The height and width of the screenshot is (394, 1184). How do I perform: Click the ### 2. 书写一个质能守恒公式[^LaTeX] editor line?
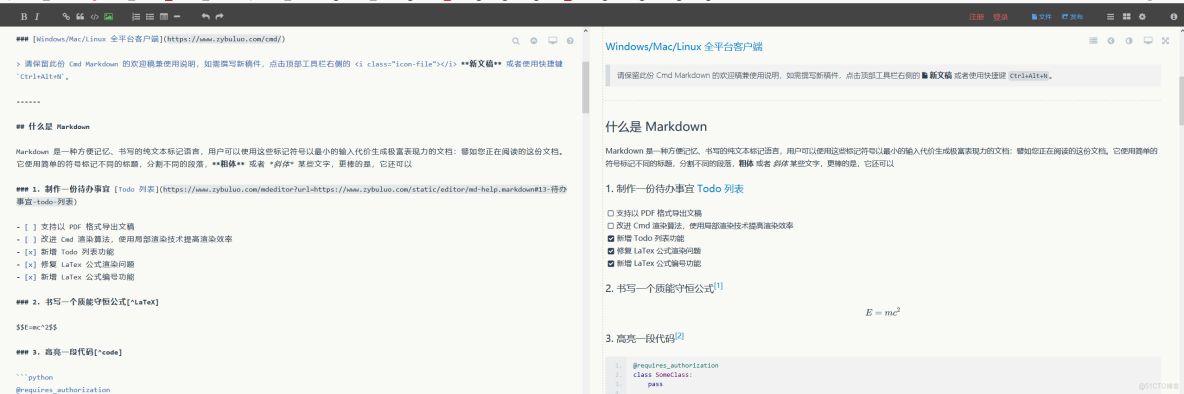tap(87, 301)
